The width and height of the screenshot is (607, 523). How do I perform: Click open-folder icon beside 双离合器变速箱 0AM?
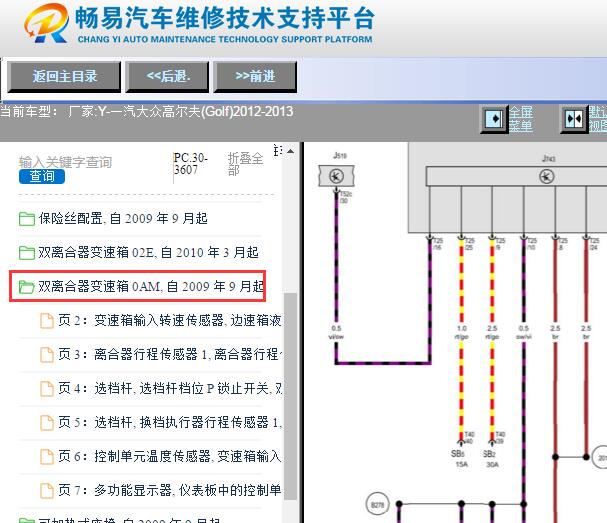tap(27, 287)
